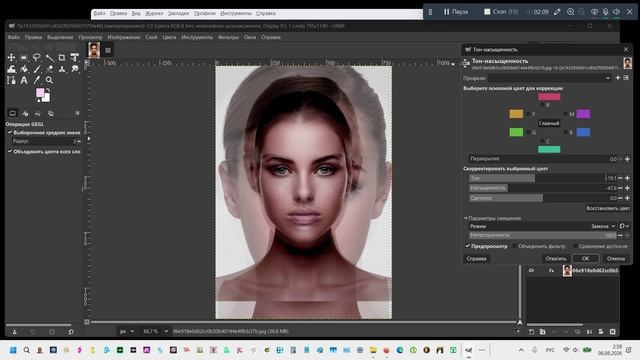The height and width of the screenshot is (360, 640).
Task: Click the delete layer icon in layers panel
Action: 613,332
